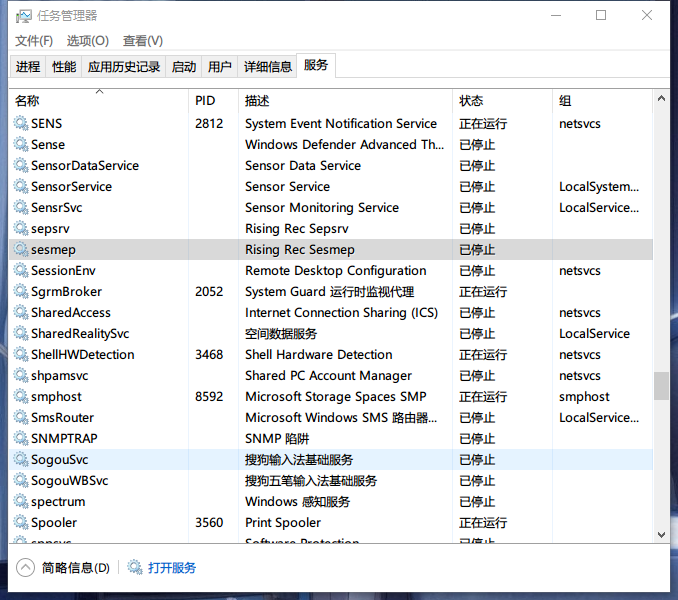This screenshot has height=600, width=678.
Task: Click the SensrSvc gear icon
Action: pos(21,207)
